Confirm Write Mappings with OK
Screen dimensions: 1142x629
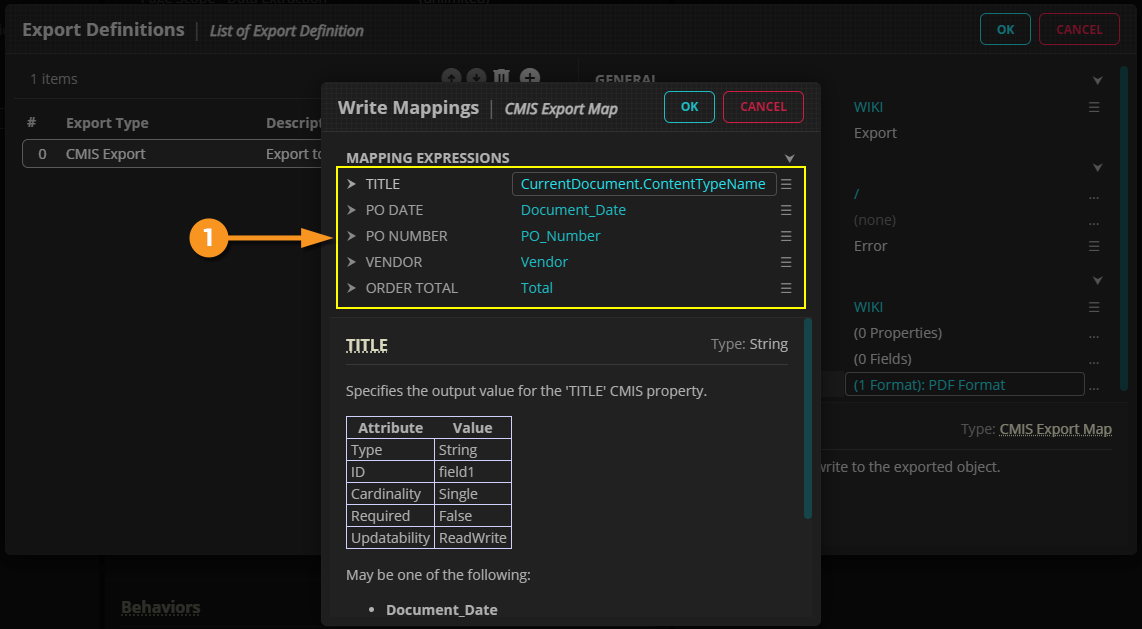click(x=689, y=107)
